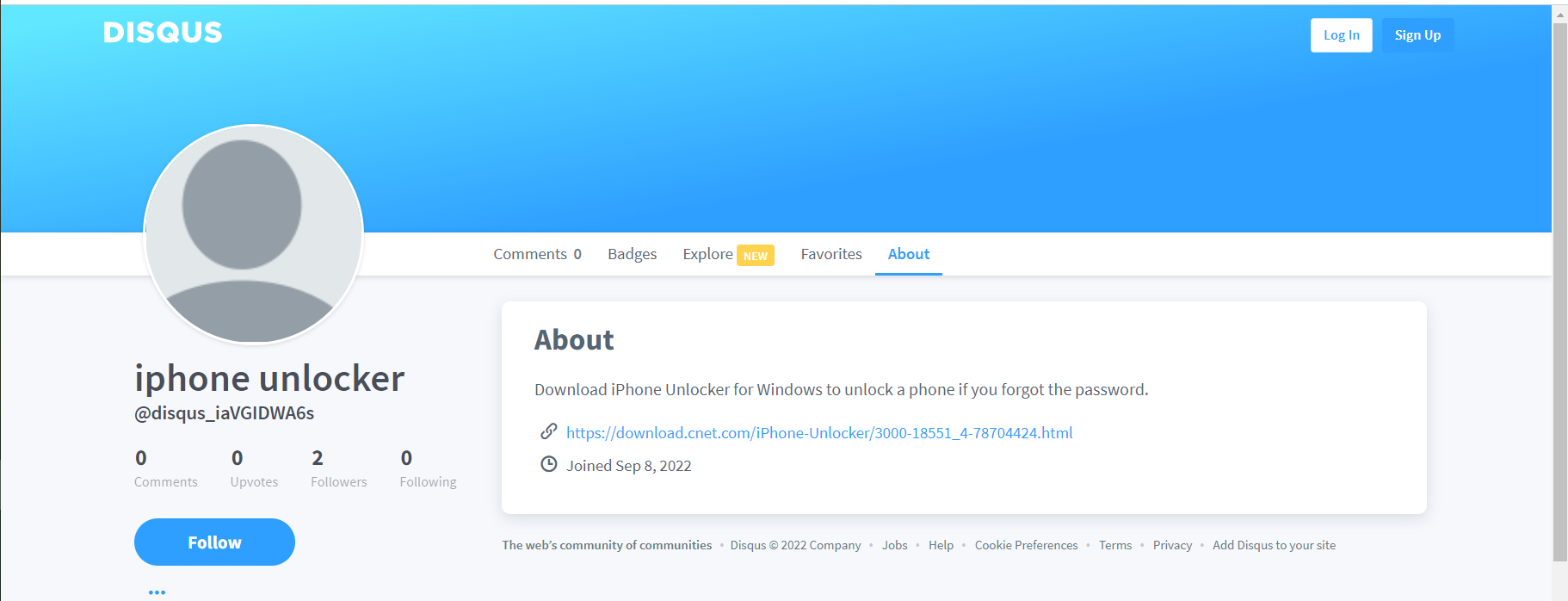
Task: Open the Terms footer link
Action: pyautogui.click(x=1115, y=545)
